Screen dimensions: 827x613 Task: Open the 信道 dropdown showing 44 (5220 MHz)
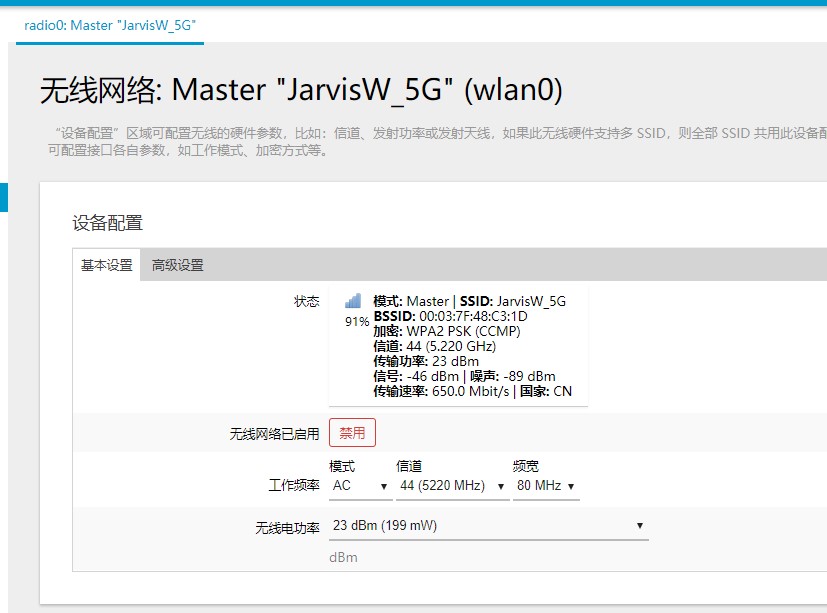(x=452, y=486)
